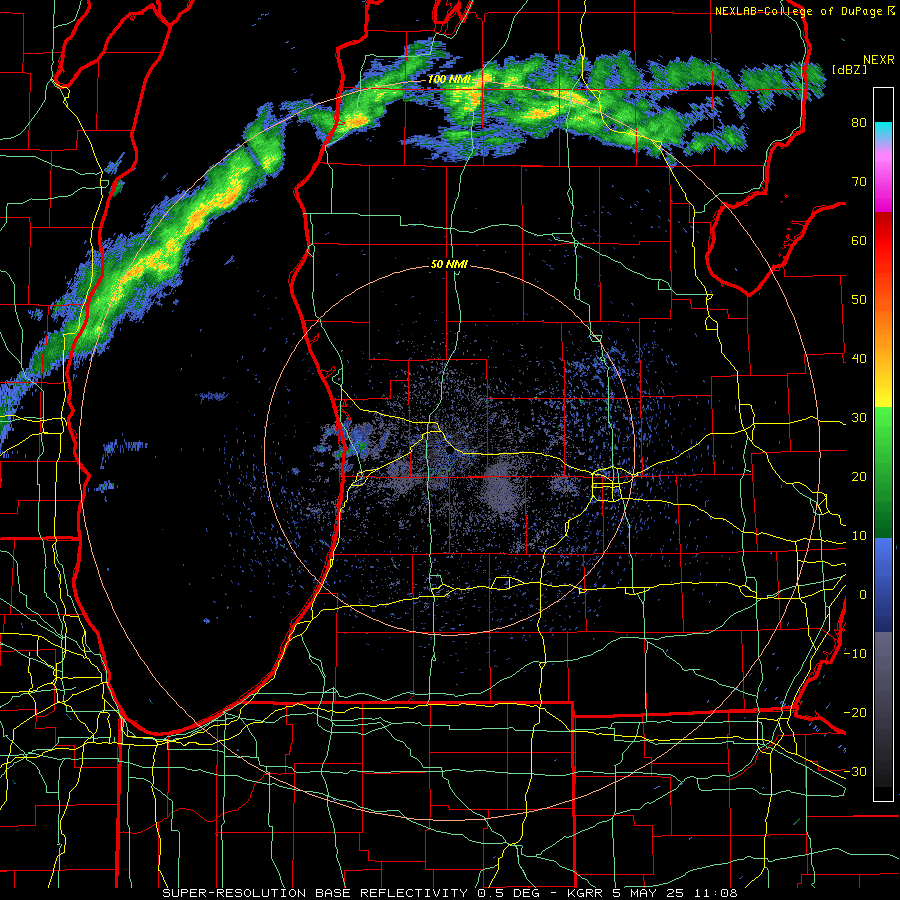The image size is (900, 900).
Task: Click the 60 value on dBZ scale
Action: pos(859,241)
